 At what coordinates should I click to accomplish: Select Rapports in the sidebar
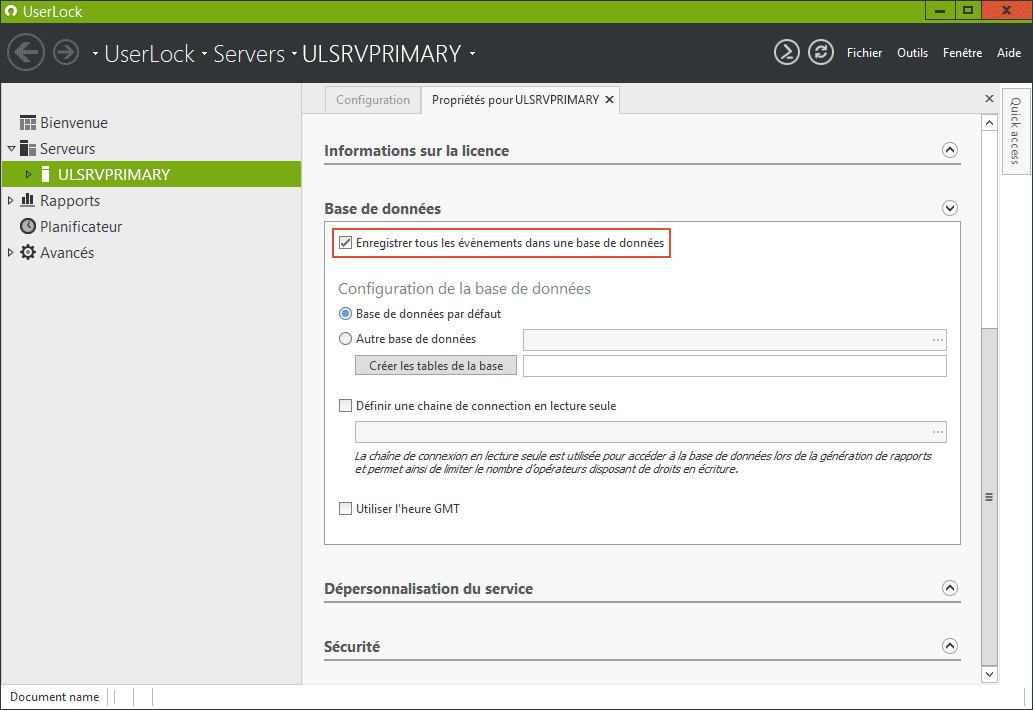point(70,200)
